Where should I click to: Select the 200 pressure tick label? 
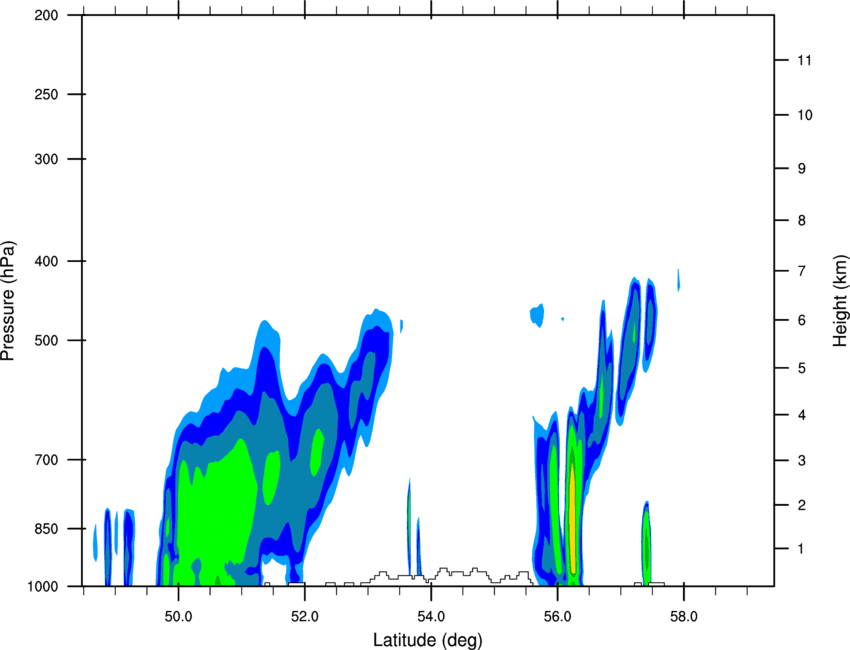[x=46, y=15]
